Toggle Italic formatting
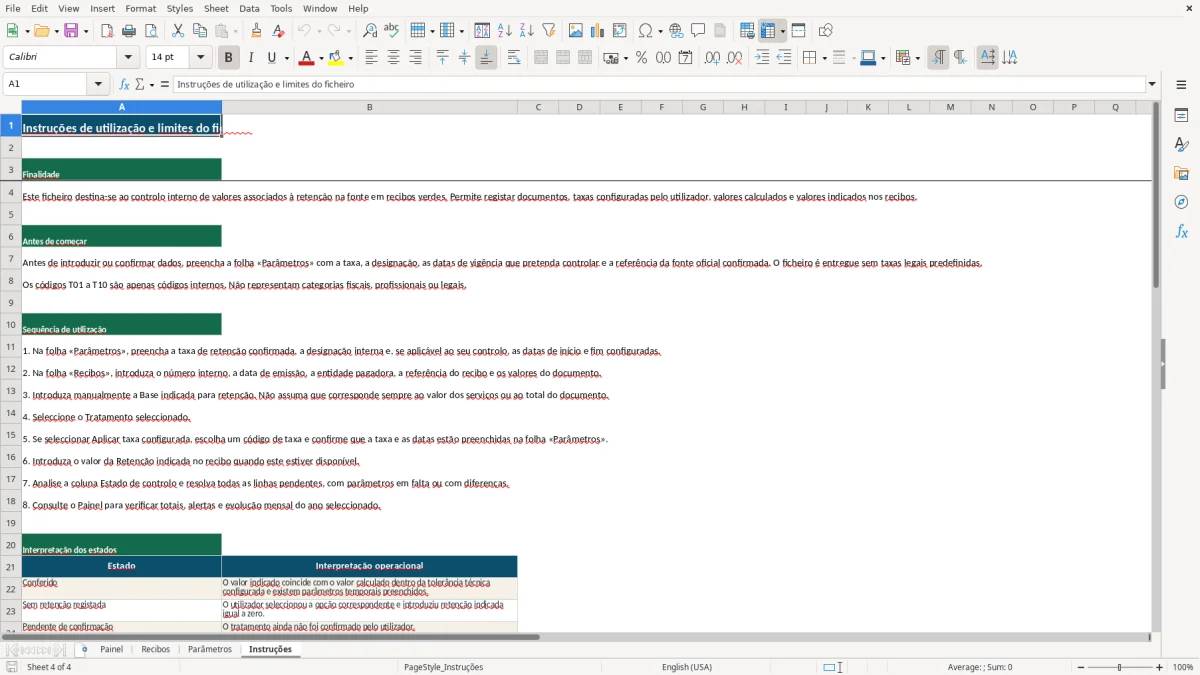The width and height of the screenshot is (1200, 675). pyautogui.click(x=251, y=58)
